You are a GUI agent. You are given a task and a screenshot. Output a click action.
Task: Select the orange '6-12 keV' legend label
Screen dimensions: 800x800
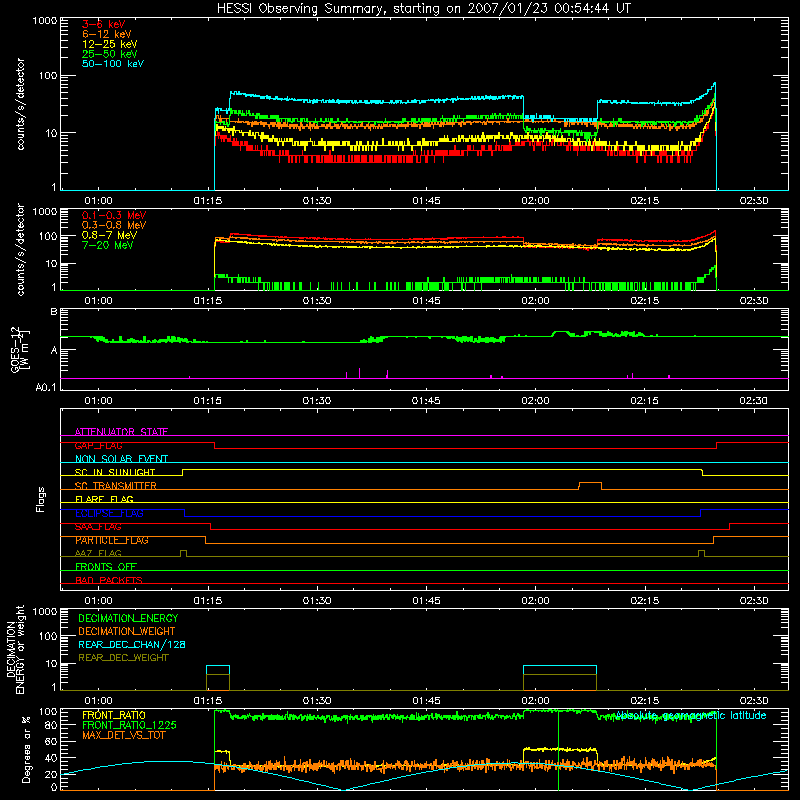107,34
